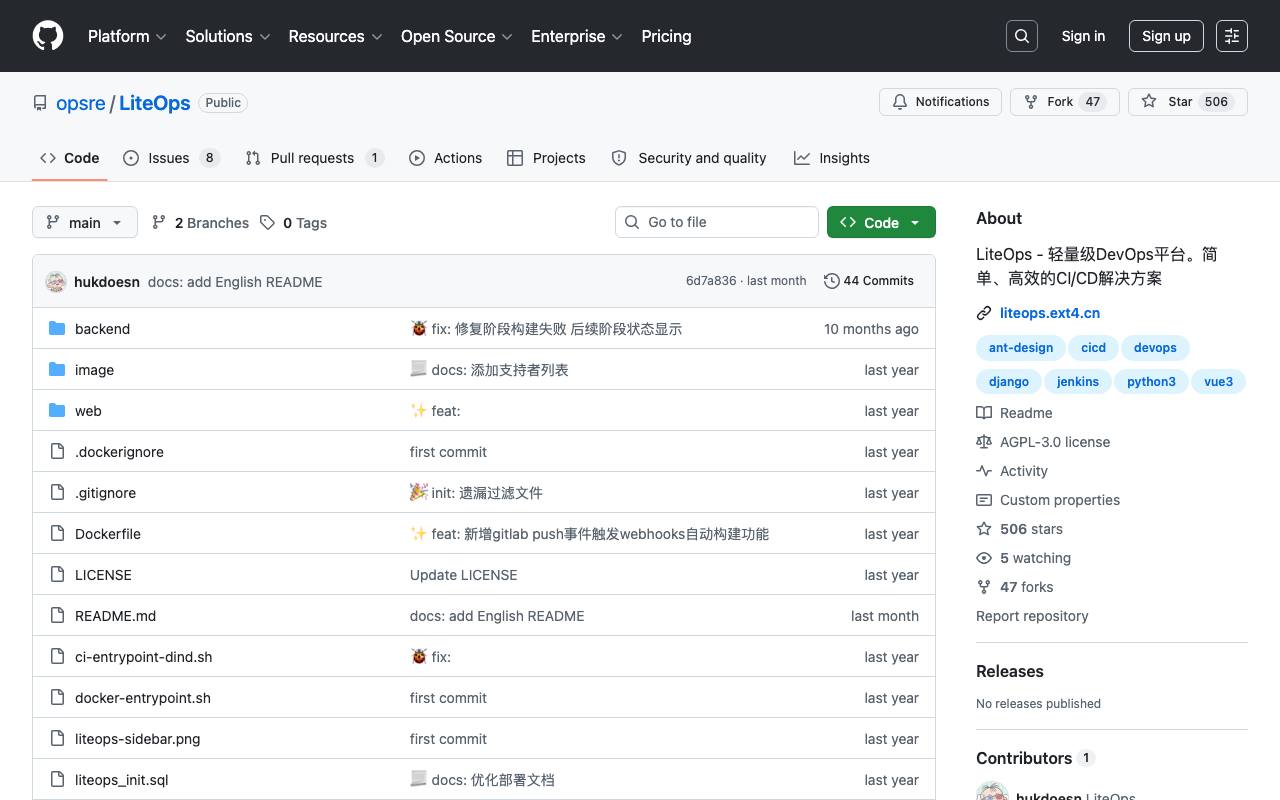1280x800 pixels.
Task: Open the Releases section heading
Action: pyautogui.click(x=1010, y=671)
